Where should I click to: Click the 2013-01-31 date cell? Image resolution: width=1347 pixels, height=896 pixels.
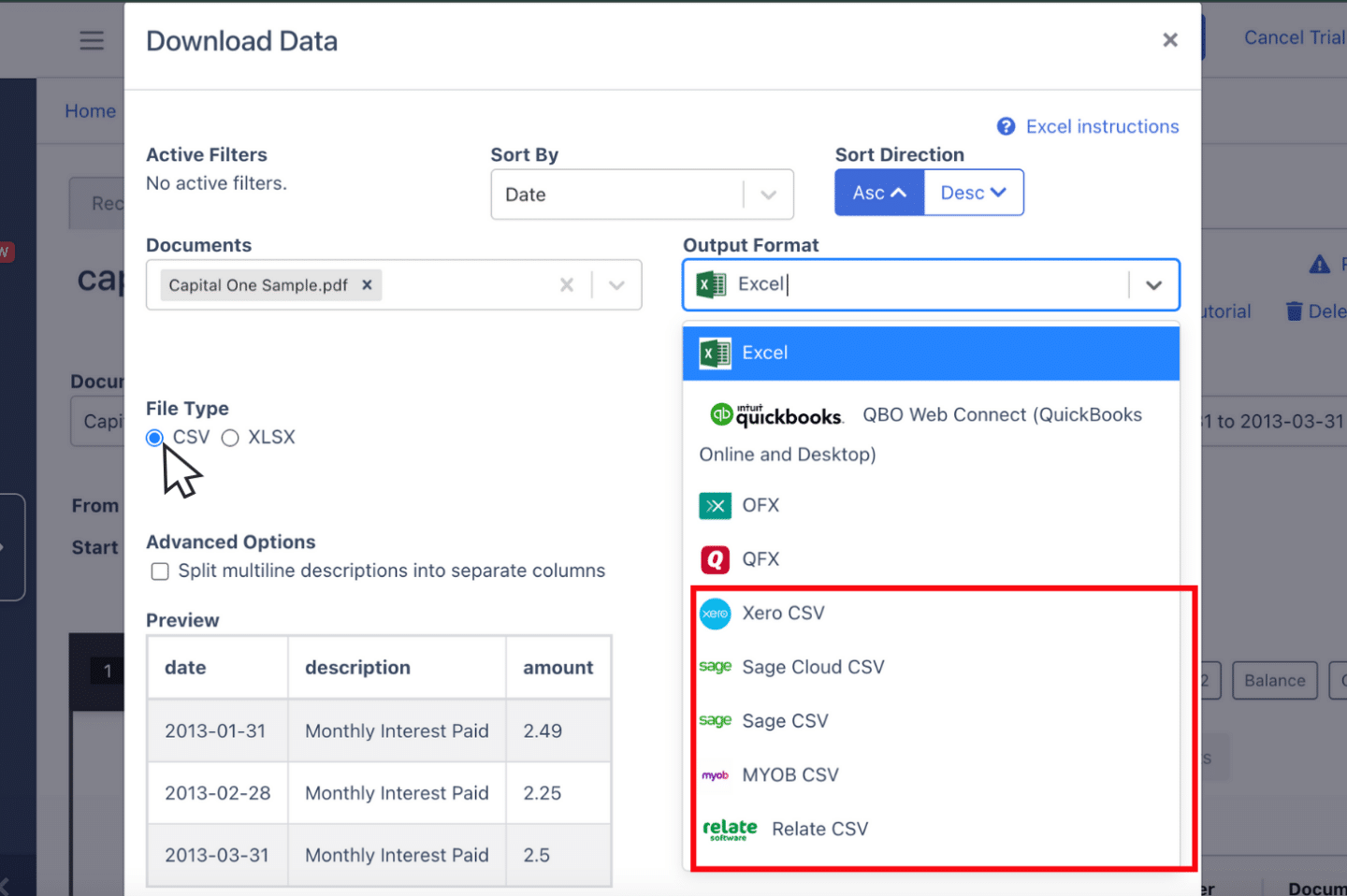pos(217,730)
